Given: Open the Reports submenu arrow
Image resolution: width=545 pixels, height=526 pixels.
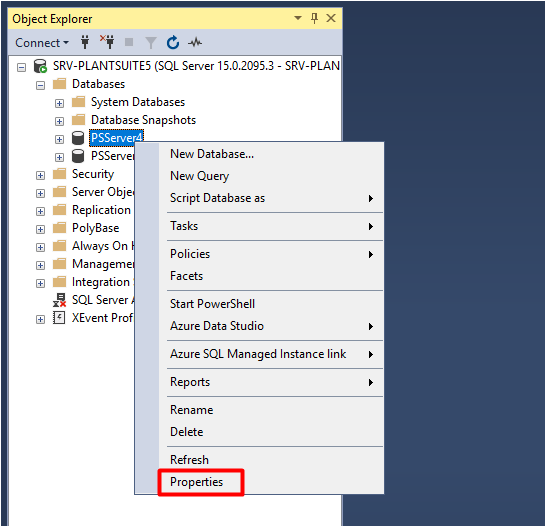Looking at the screenshot, I should [x=371, y=382].
